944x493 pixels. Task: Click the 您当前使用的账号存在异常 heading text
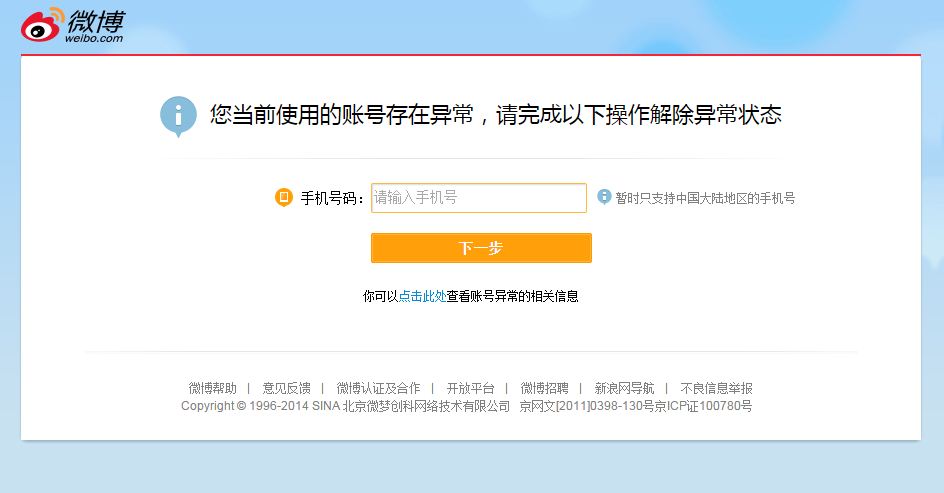point(341,115)
